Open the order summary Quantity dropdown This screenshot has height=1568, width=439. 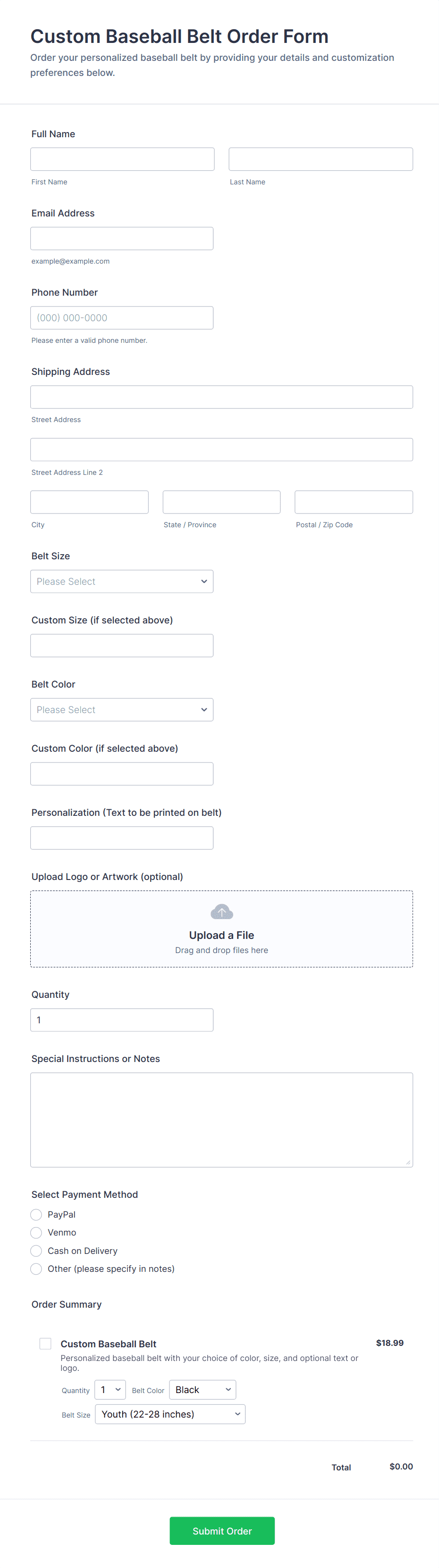[x=110, y=1390]
